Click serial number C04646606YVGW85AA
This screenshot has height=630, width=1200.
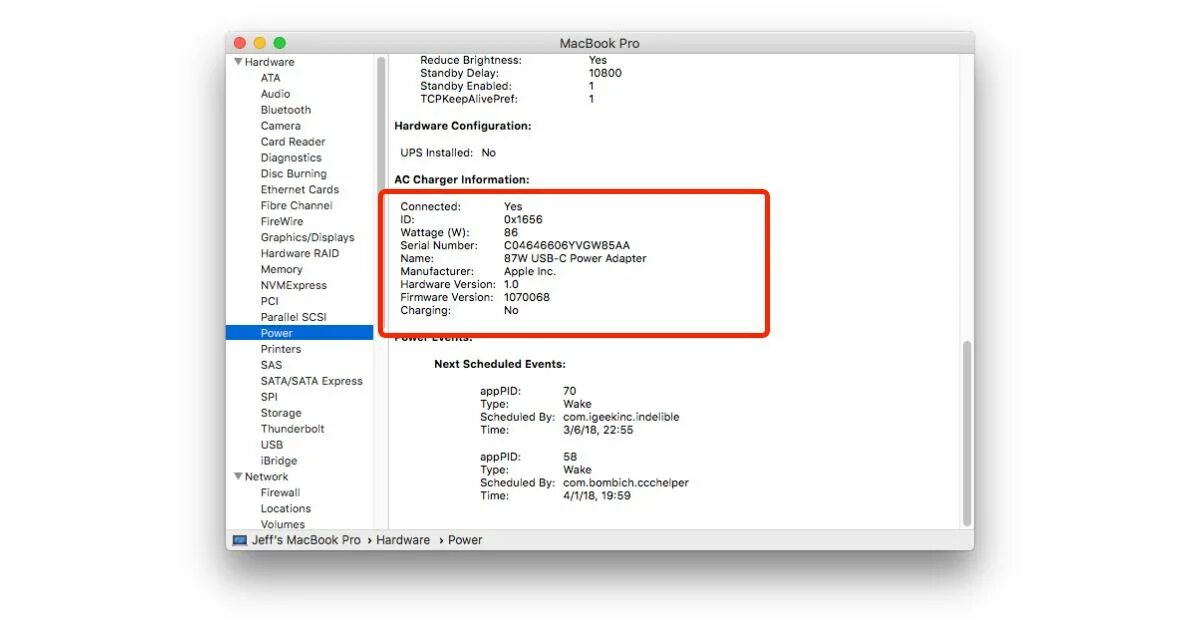[567, 245]
